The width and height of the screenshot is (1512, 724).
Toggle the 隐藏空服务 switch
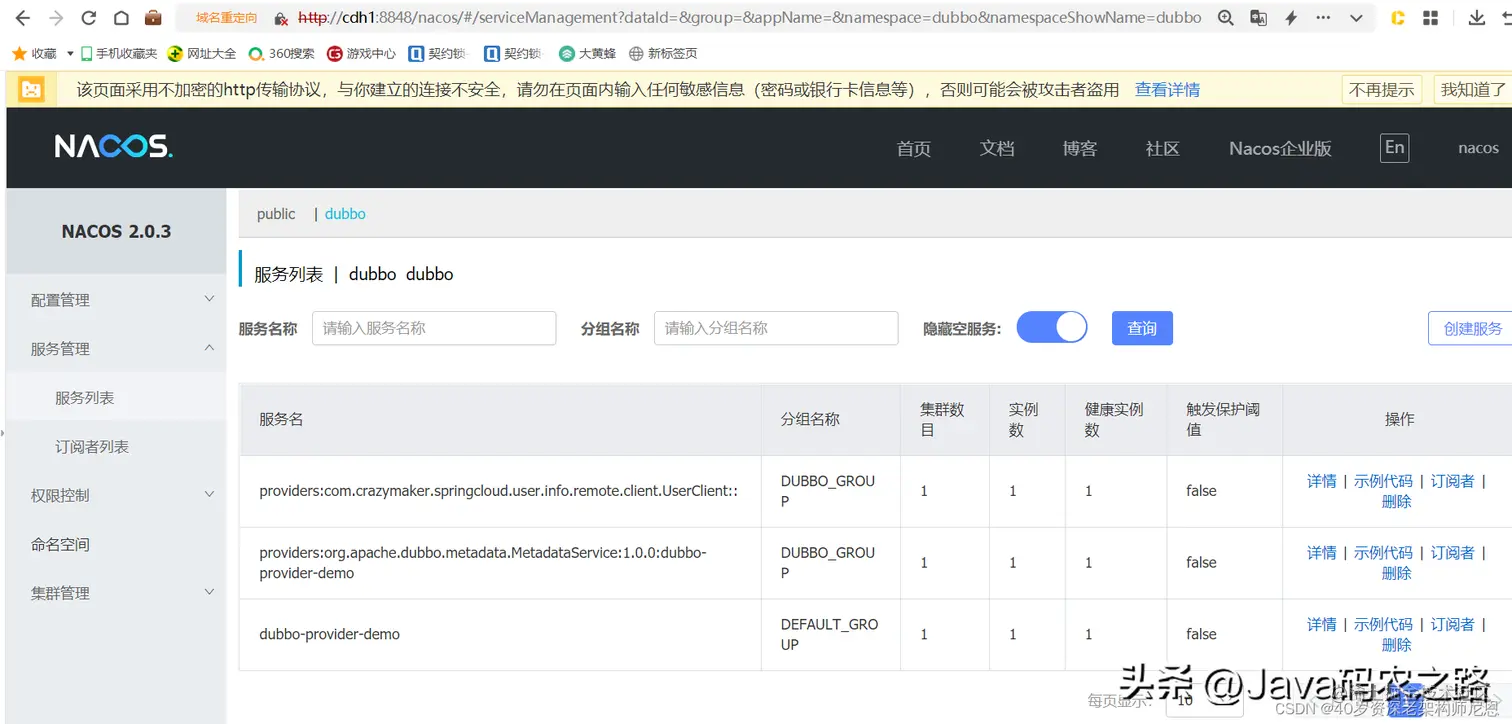click(1052, 327)
